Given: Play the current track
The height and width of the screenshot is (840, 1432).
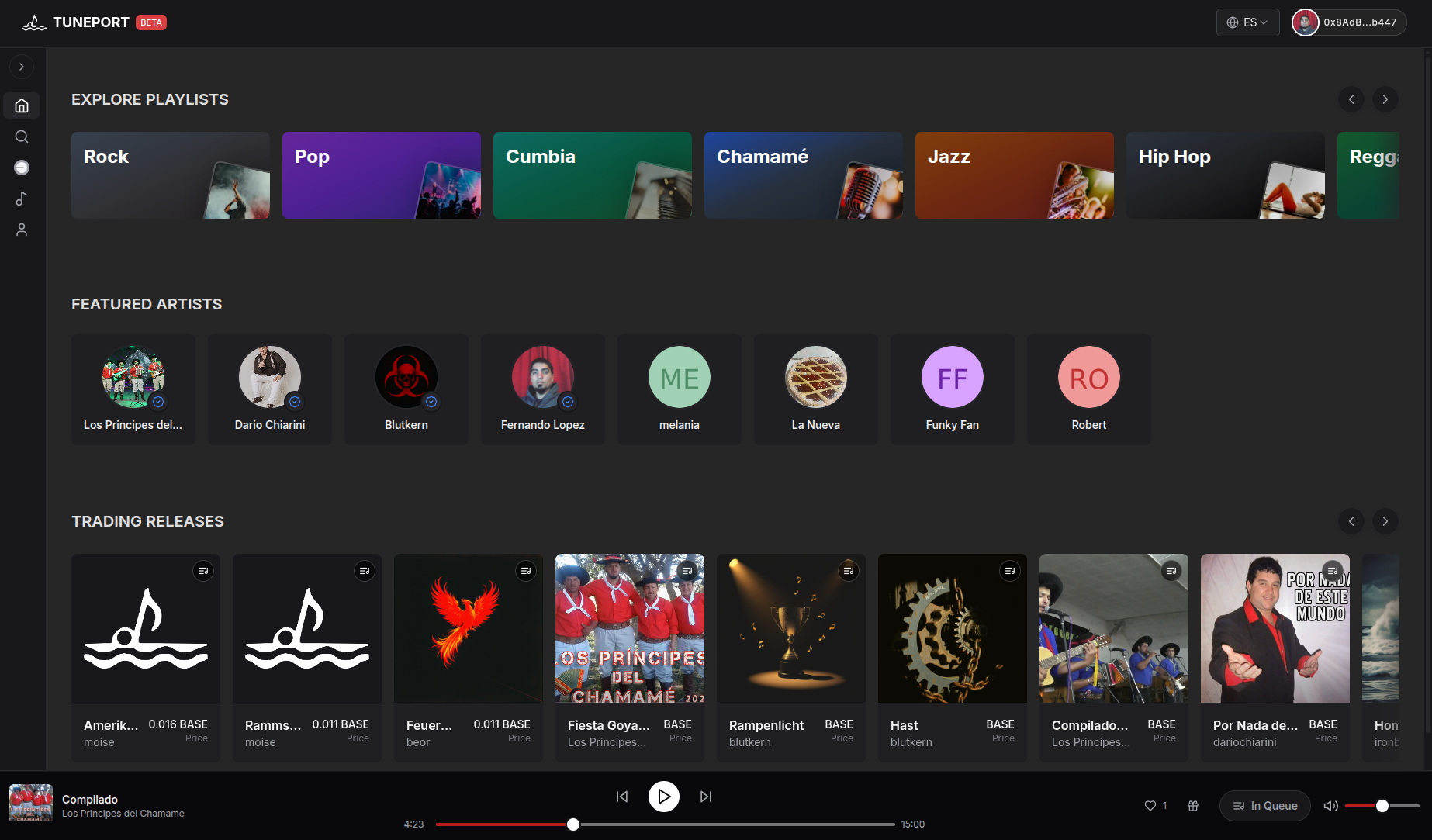Looking at the screenshot, I should (664, 797).
